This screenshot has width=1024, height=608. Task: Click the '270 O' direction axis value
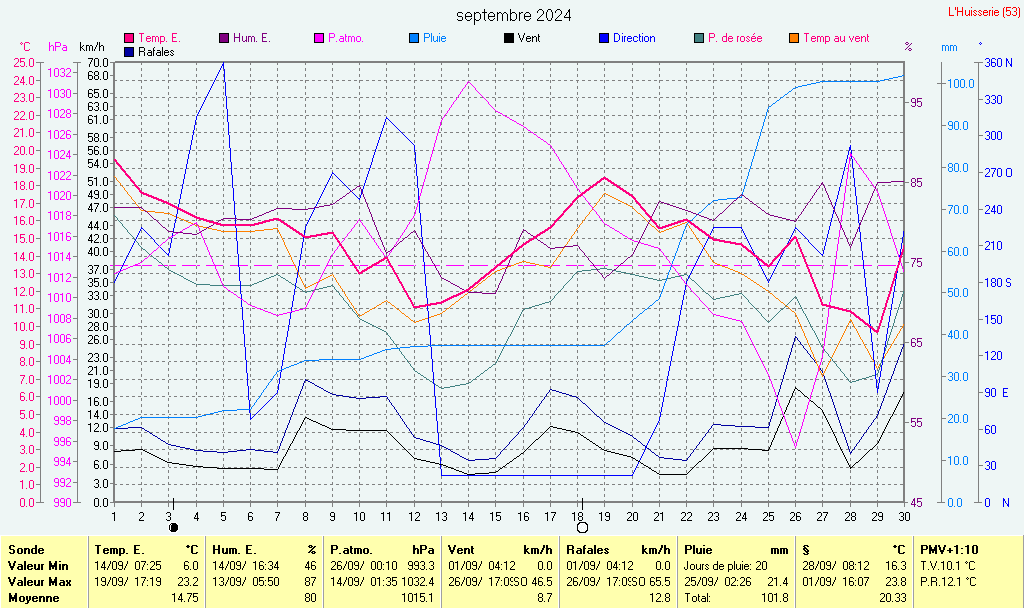click(x=999, y=173)
